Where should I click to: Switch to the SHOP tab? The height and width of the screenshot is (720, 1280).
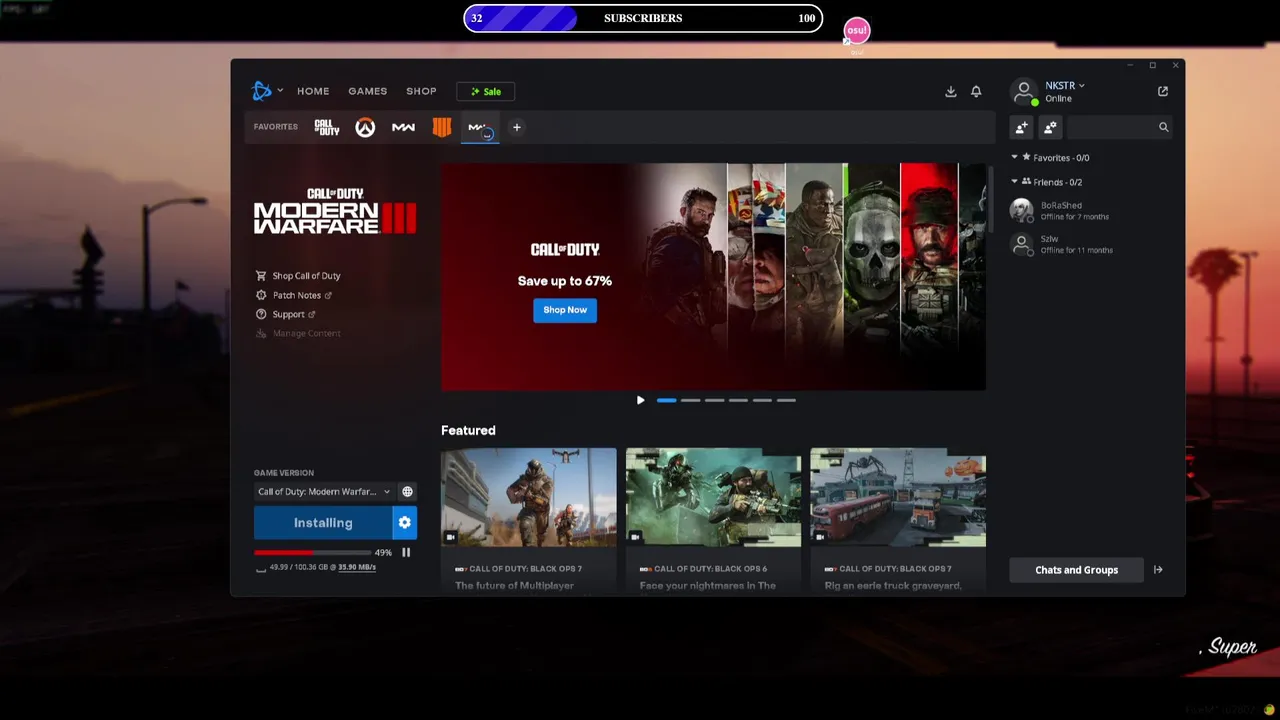click(421, 91)
